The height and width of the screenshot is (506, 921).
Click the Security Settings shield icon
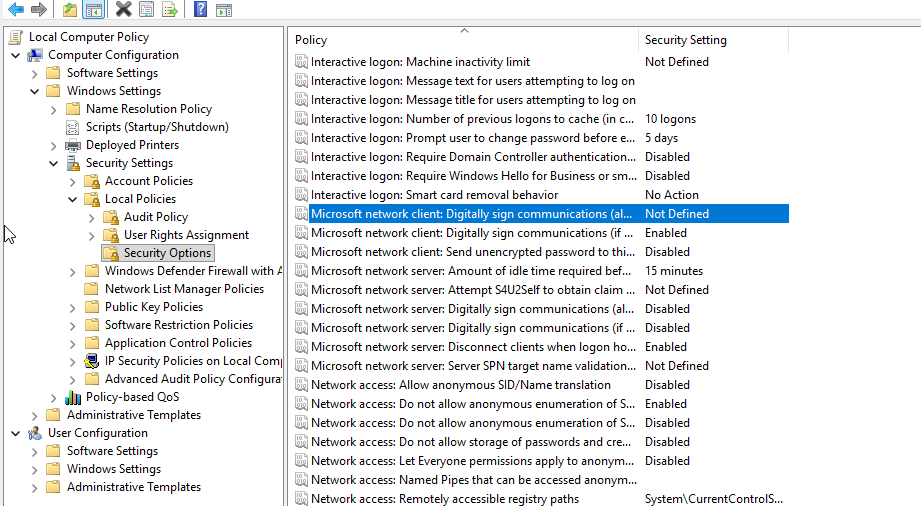point(73,163)
